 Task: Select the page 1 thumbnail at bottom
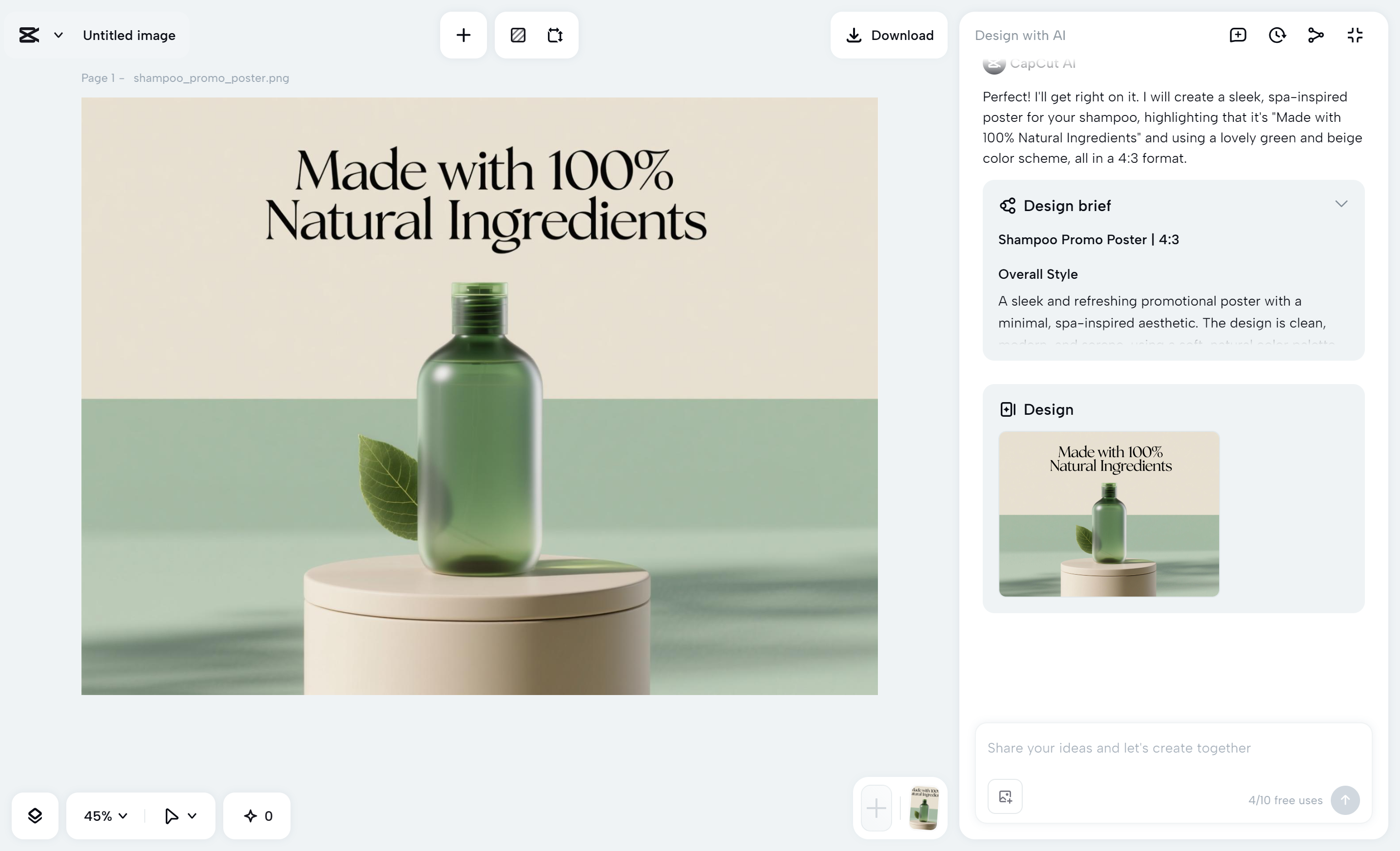click(x=924, y=808)
